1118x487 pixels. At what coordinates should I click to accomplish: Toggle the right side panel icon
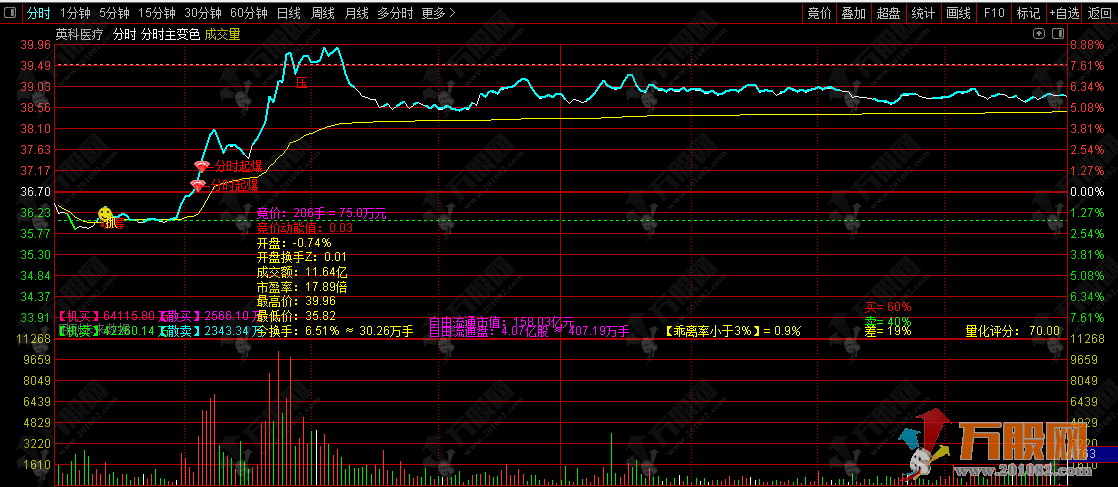point(1059,33)
